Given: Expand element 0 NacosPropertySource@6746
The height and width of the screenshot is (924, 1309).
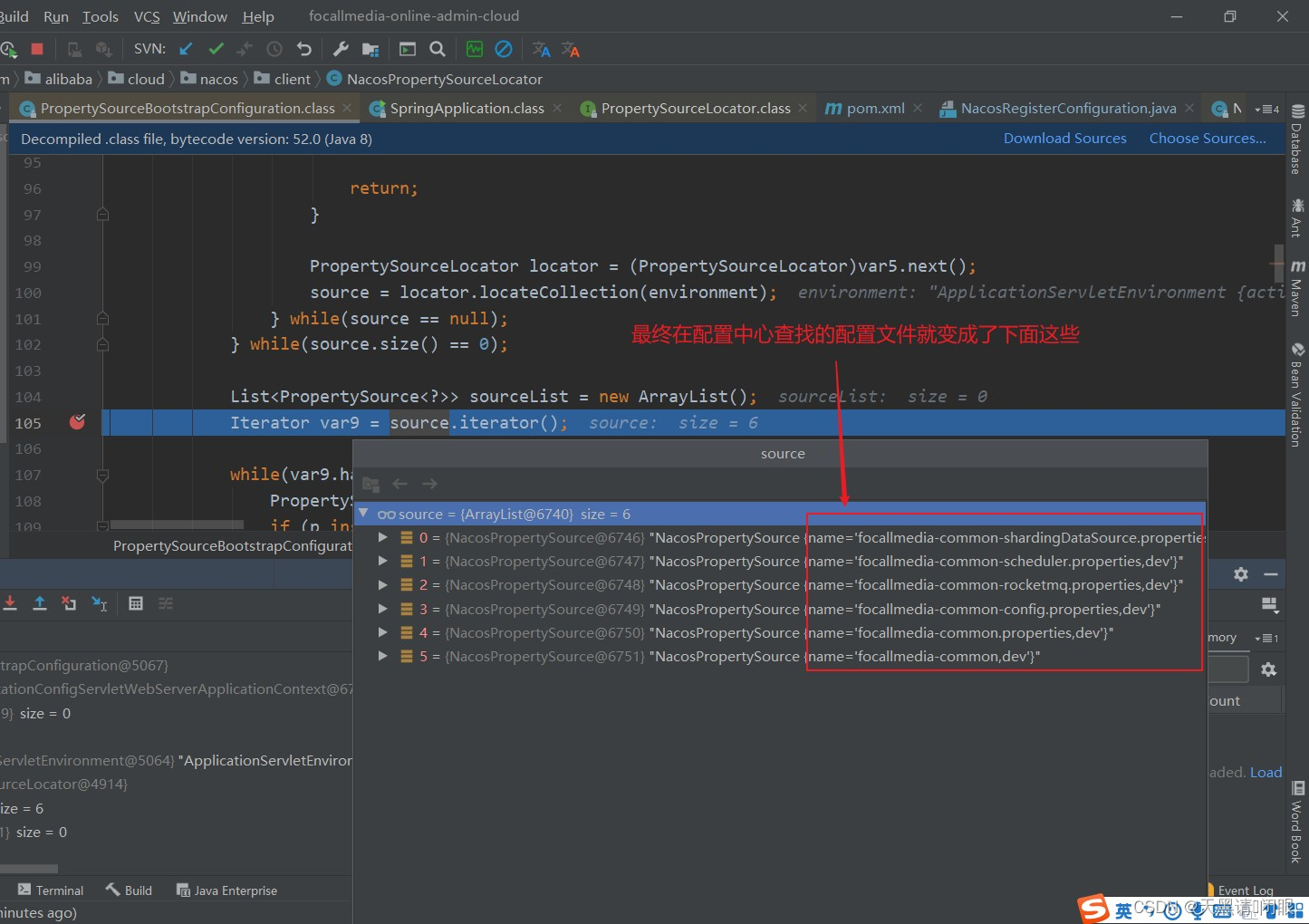Looking at the screenshot, I should point(383,537).
